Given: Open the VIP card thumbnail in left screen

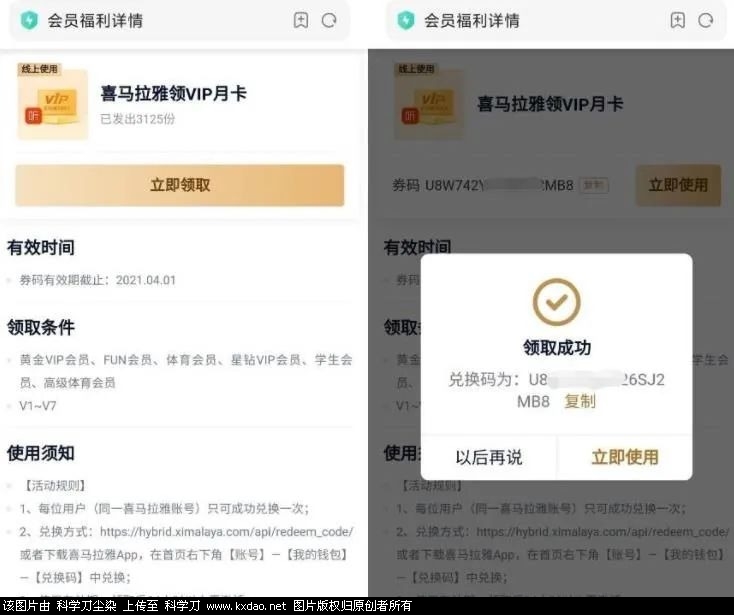Looking at the screenshot, I should point(52,104).
